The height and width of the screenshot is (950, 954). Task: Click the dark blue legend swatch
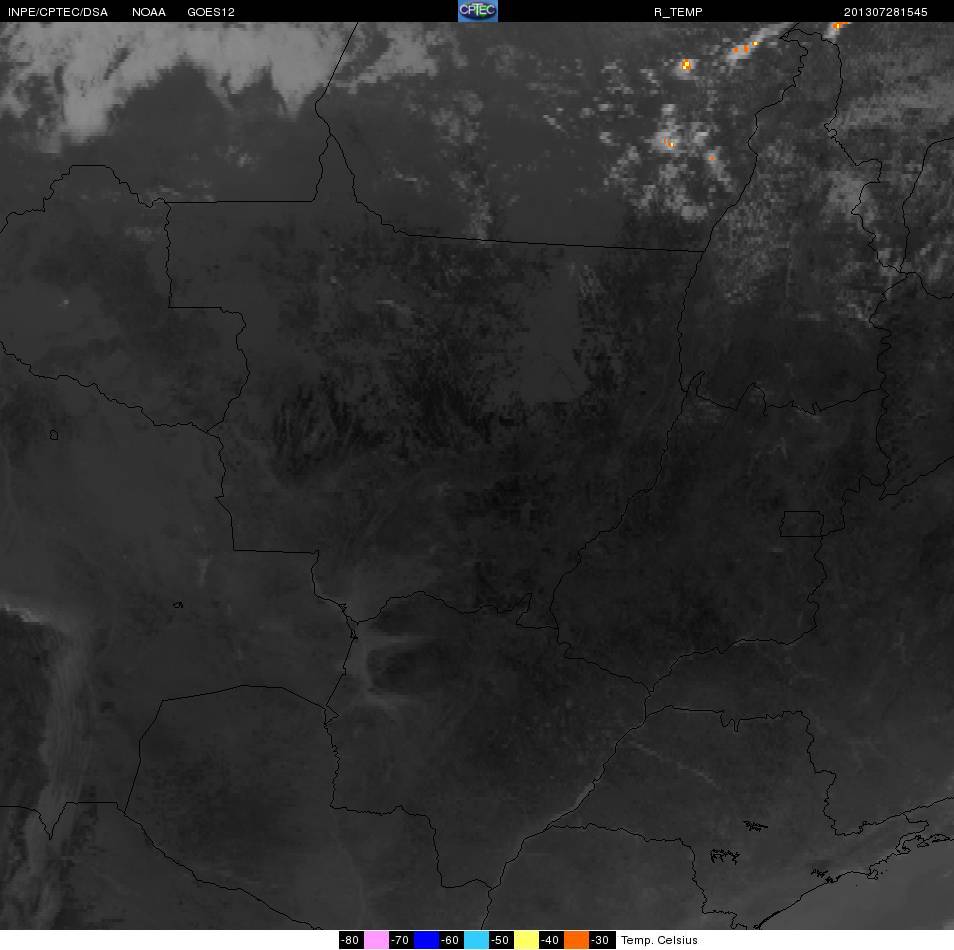(426, 940)
